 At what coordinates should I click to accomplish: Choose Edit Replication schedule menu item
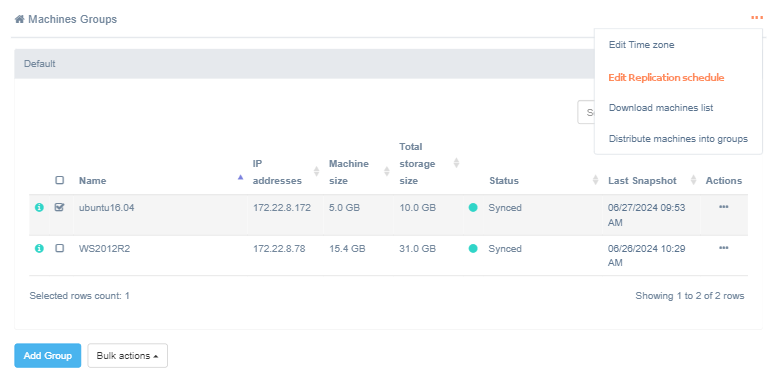666,77
